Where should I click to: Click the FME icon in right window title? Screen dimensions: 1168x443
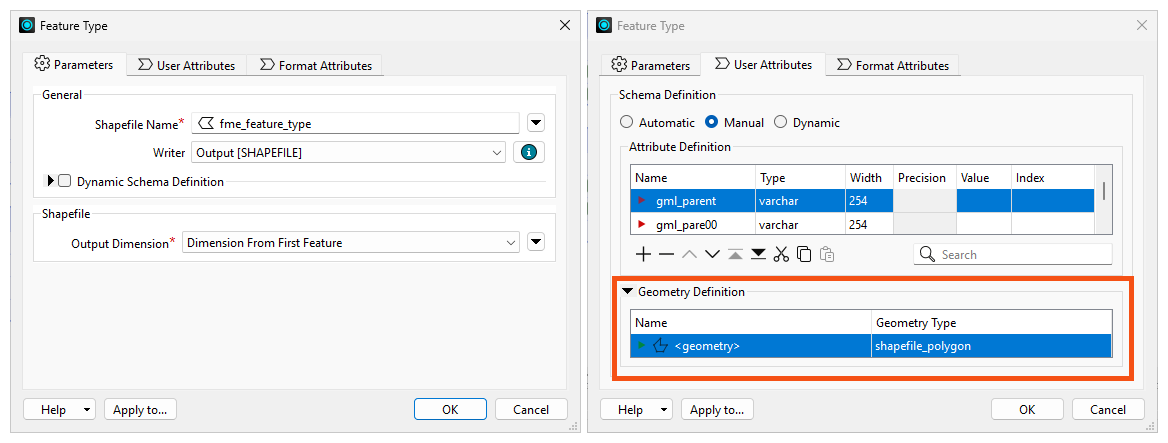click(604, 25)
